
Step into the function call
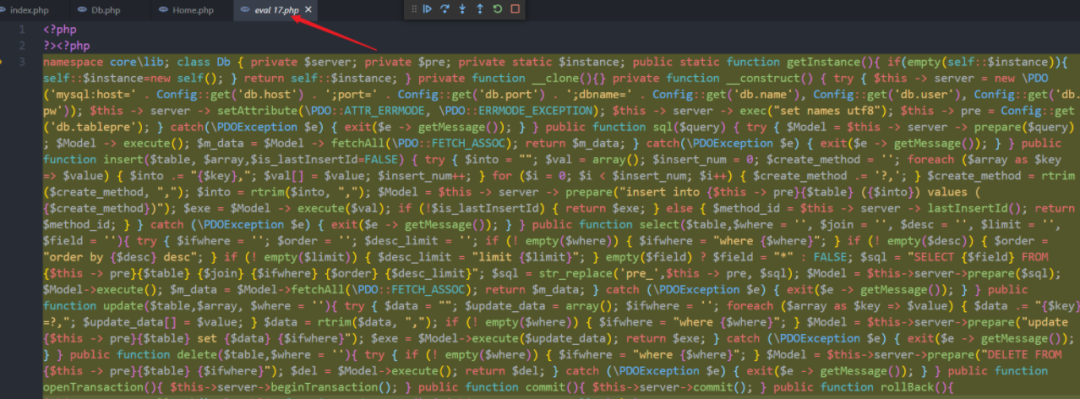[463, 9]
